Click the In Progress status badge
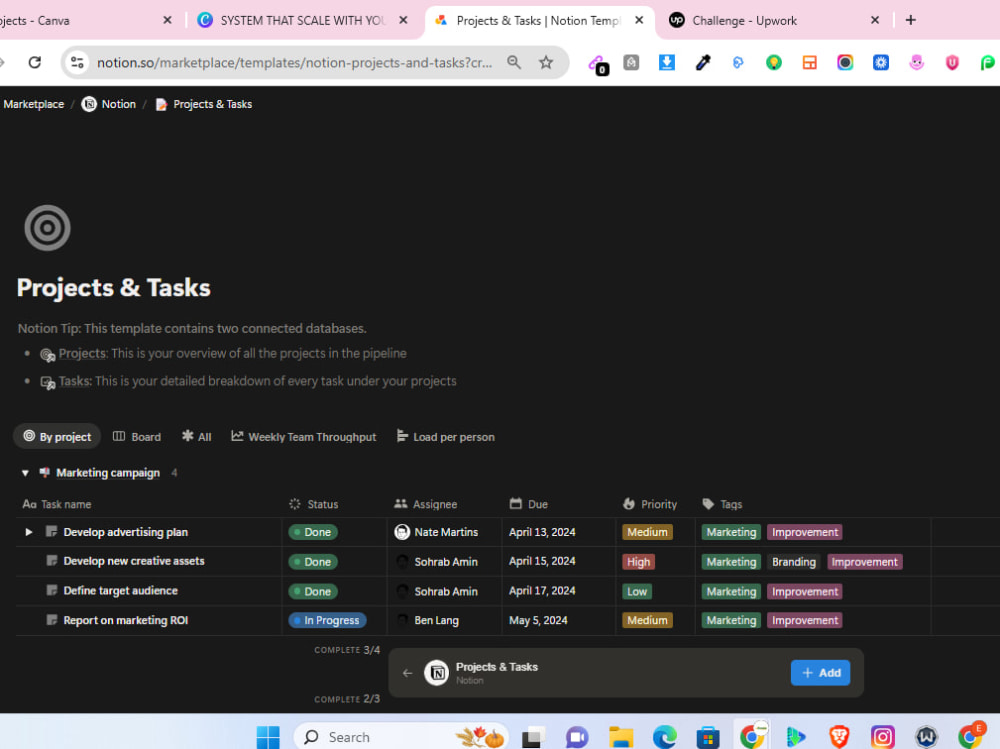The image size is (1000, 749). (327, 620)
